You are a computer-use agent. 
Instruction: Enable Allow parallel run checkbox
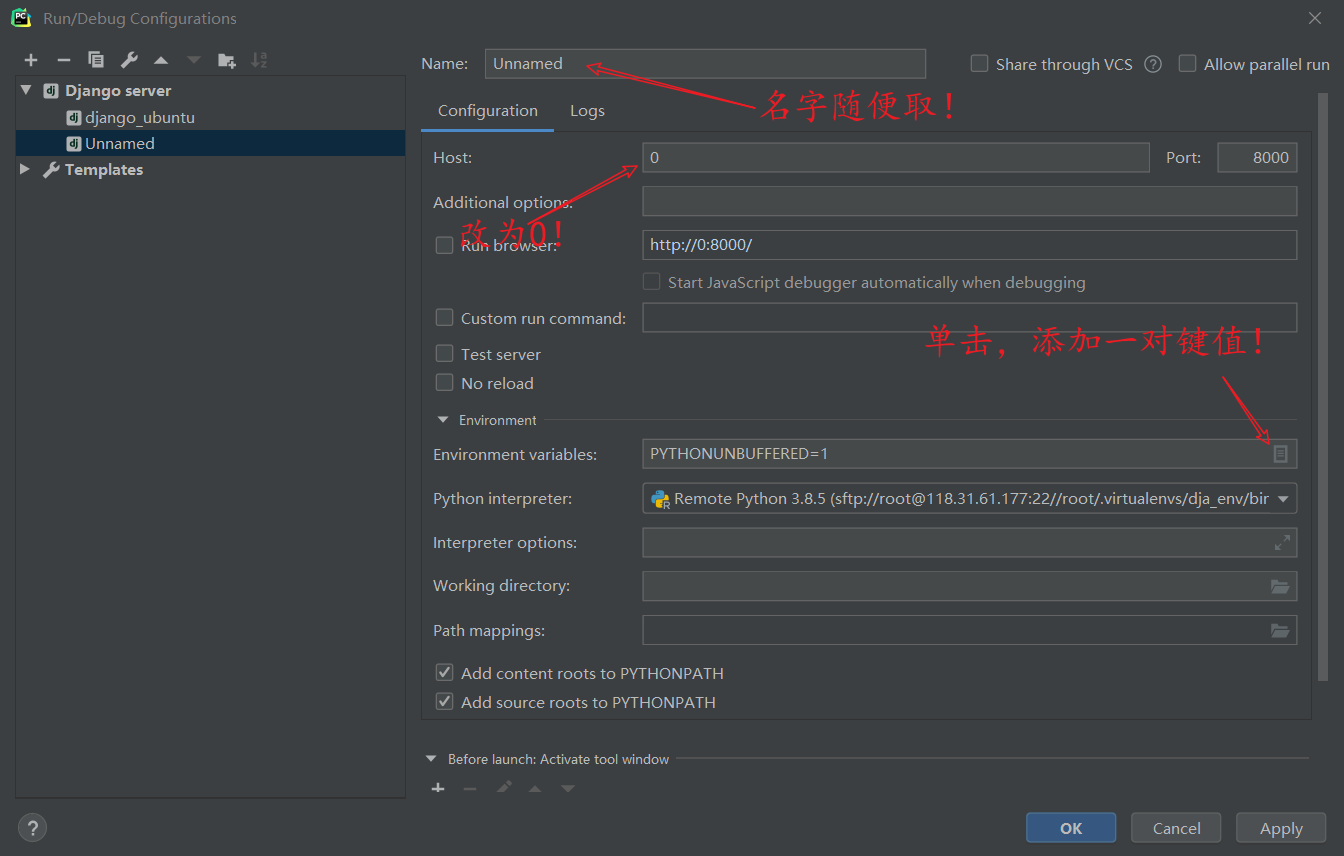tap(1188, 64)
